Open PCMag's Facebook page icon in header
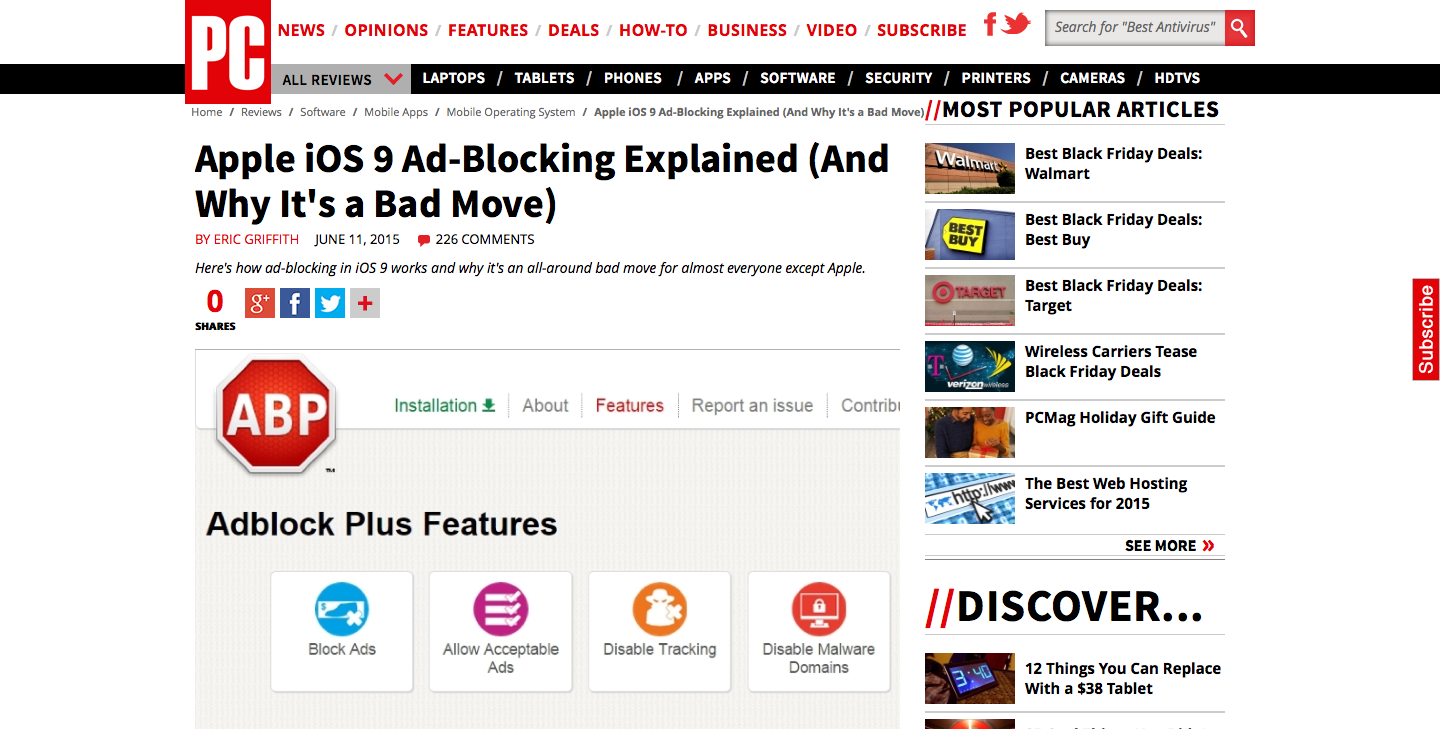1440x729 pixels. [990, 24]
